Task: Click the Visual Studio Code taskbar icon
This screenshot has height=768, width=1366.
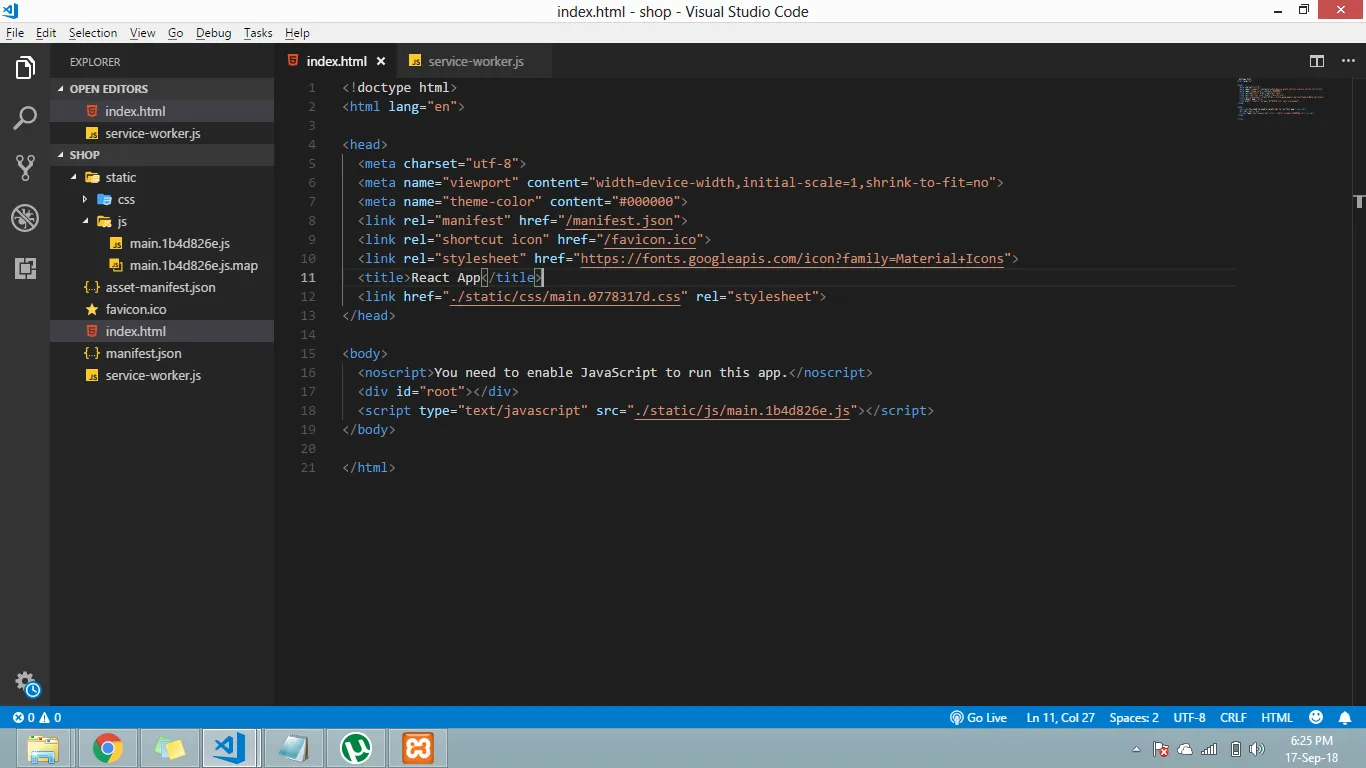Action: point(230,748)
